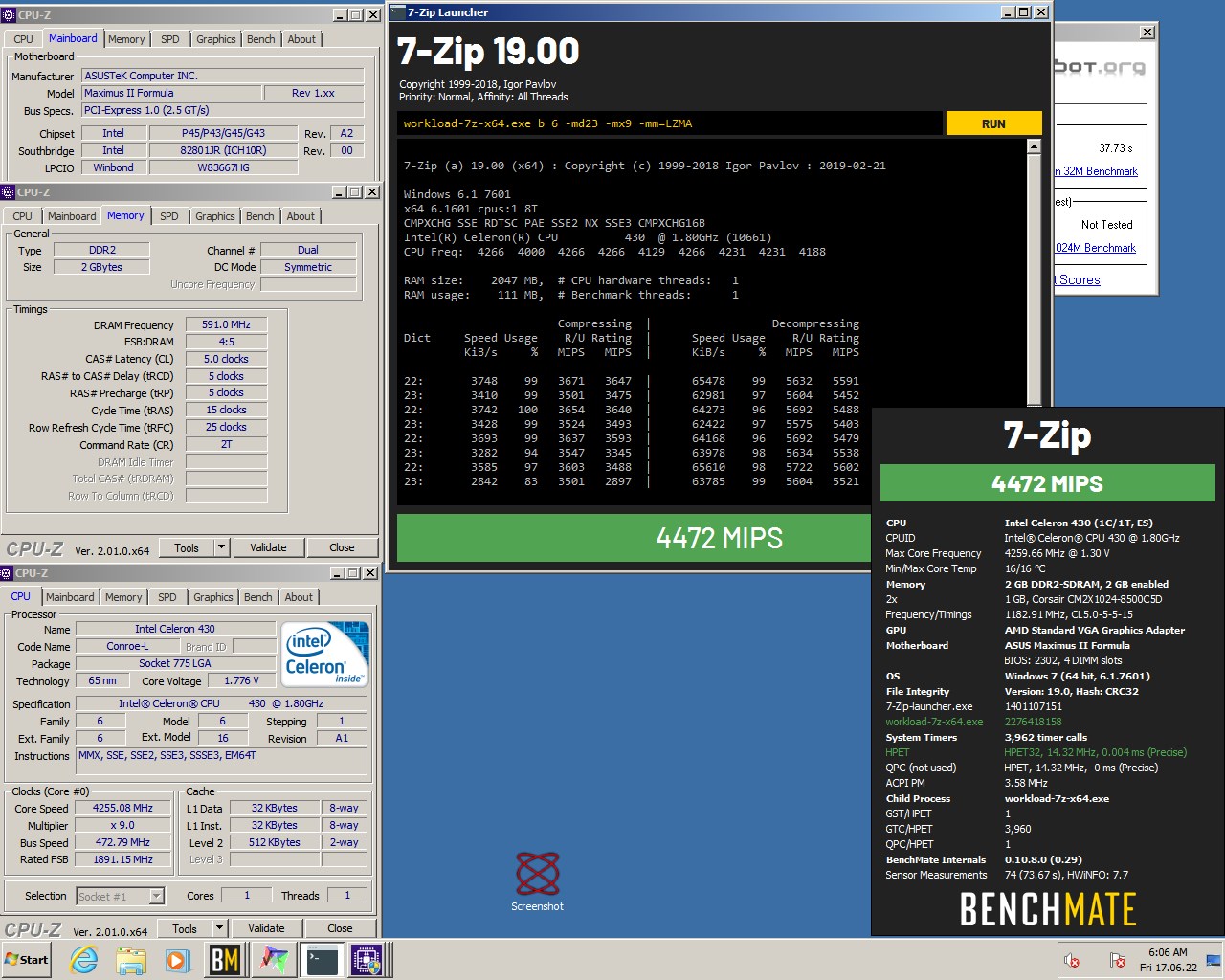Close the partially hidden hwbot.org window
The height and width of the screenshot is (980, 1225).
click(x=1147, y=32)
